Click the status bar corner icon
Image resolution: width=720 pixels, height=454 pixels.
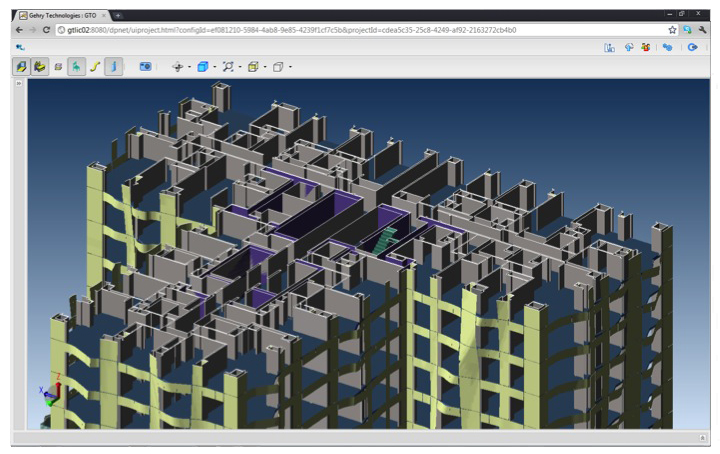click(702, 438)
